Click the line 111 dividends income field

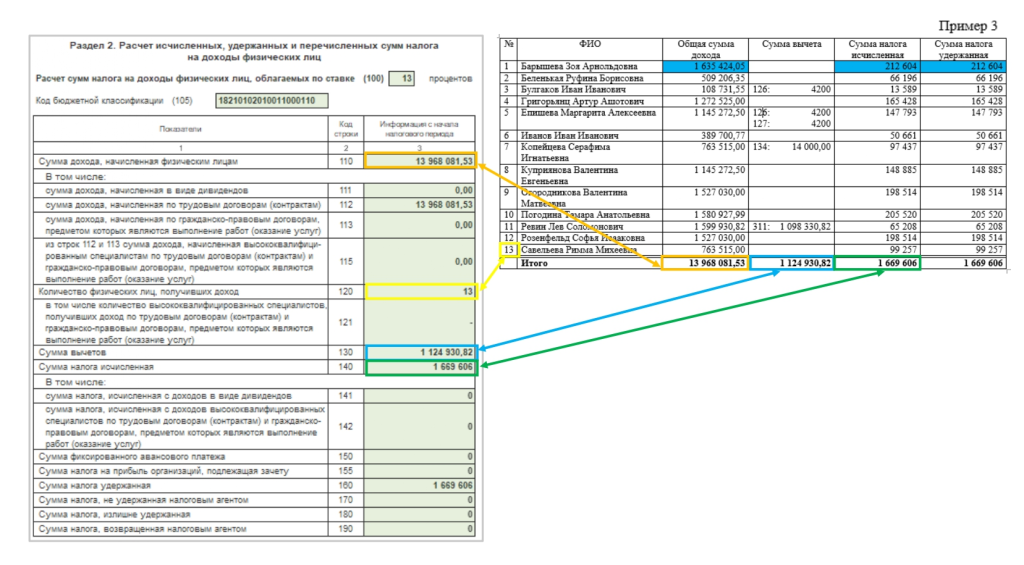(x=420, y=189)
